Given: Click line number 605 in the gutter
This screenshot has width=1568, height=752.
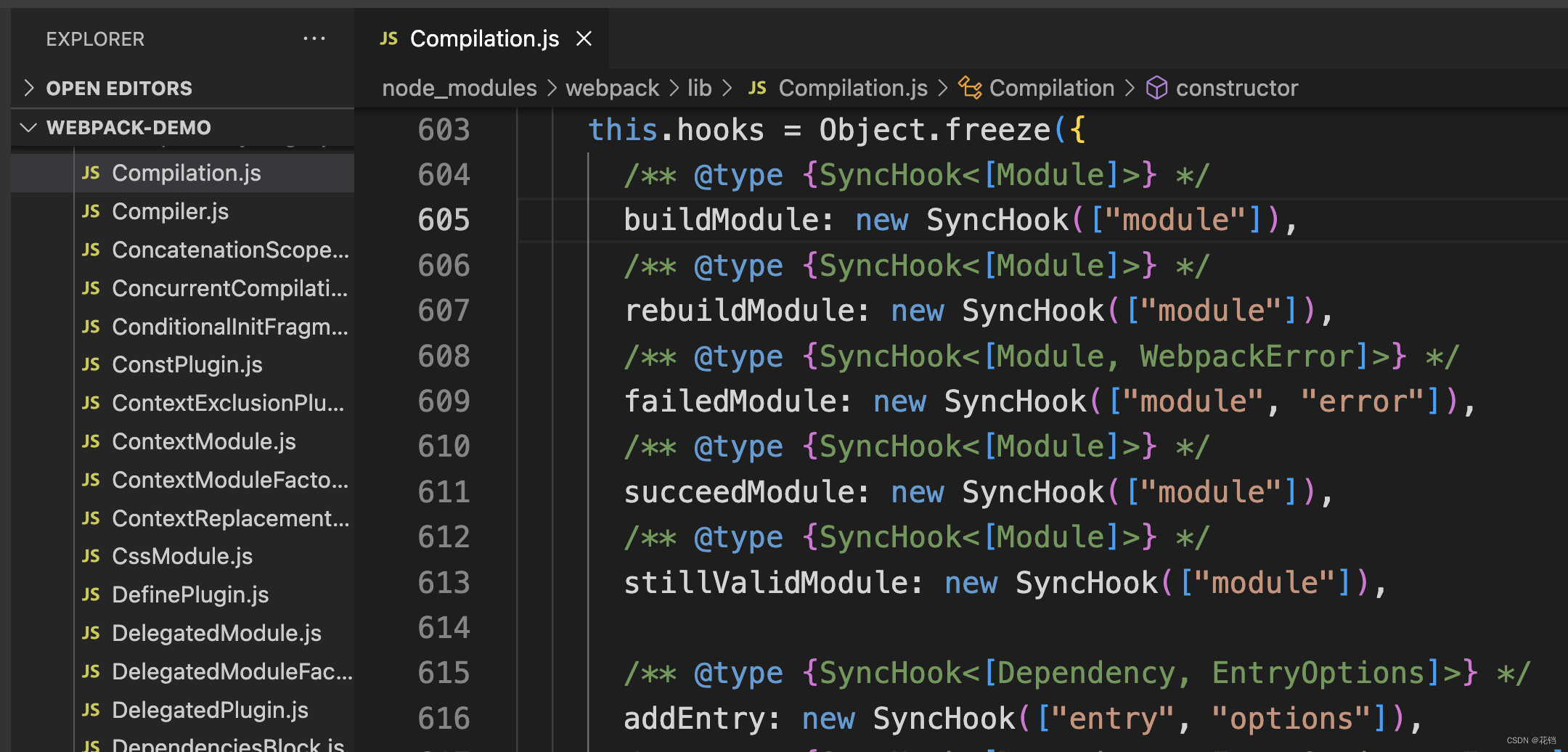Looking at the screenshot, I should [444, 220].
